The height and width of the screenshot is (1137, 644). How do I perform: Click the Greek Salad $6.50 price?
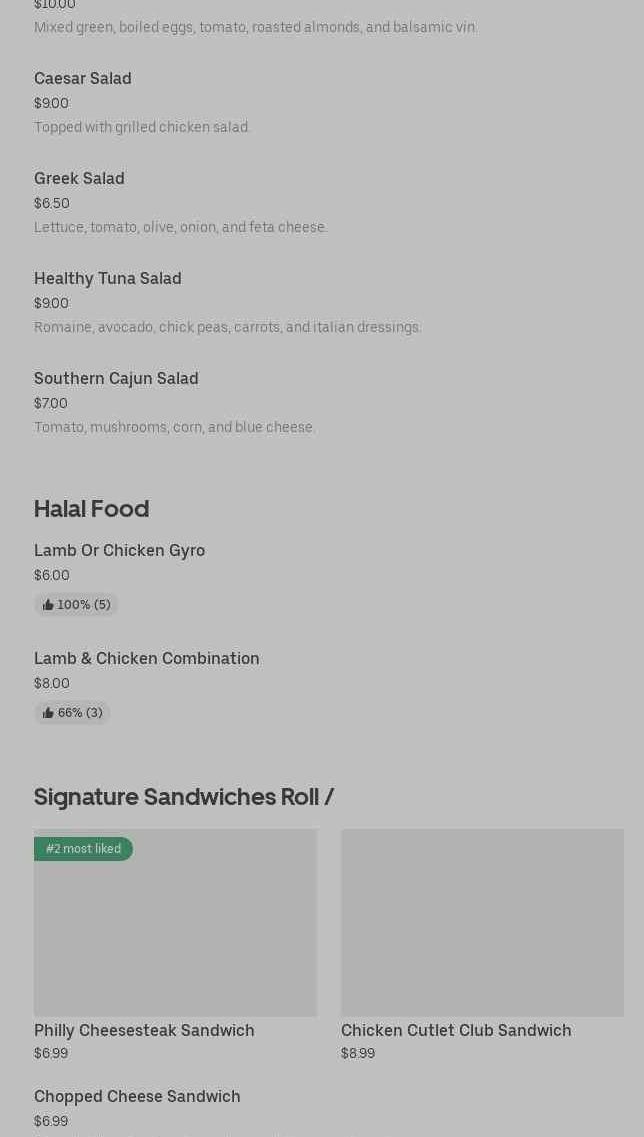pos(51,203)
